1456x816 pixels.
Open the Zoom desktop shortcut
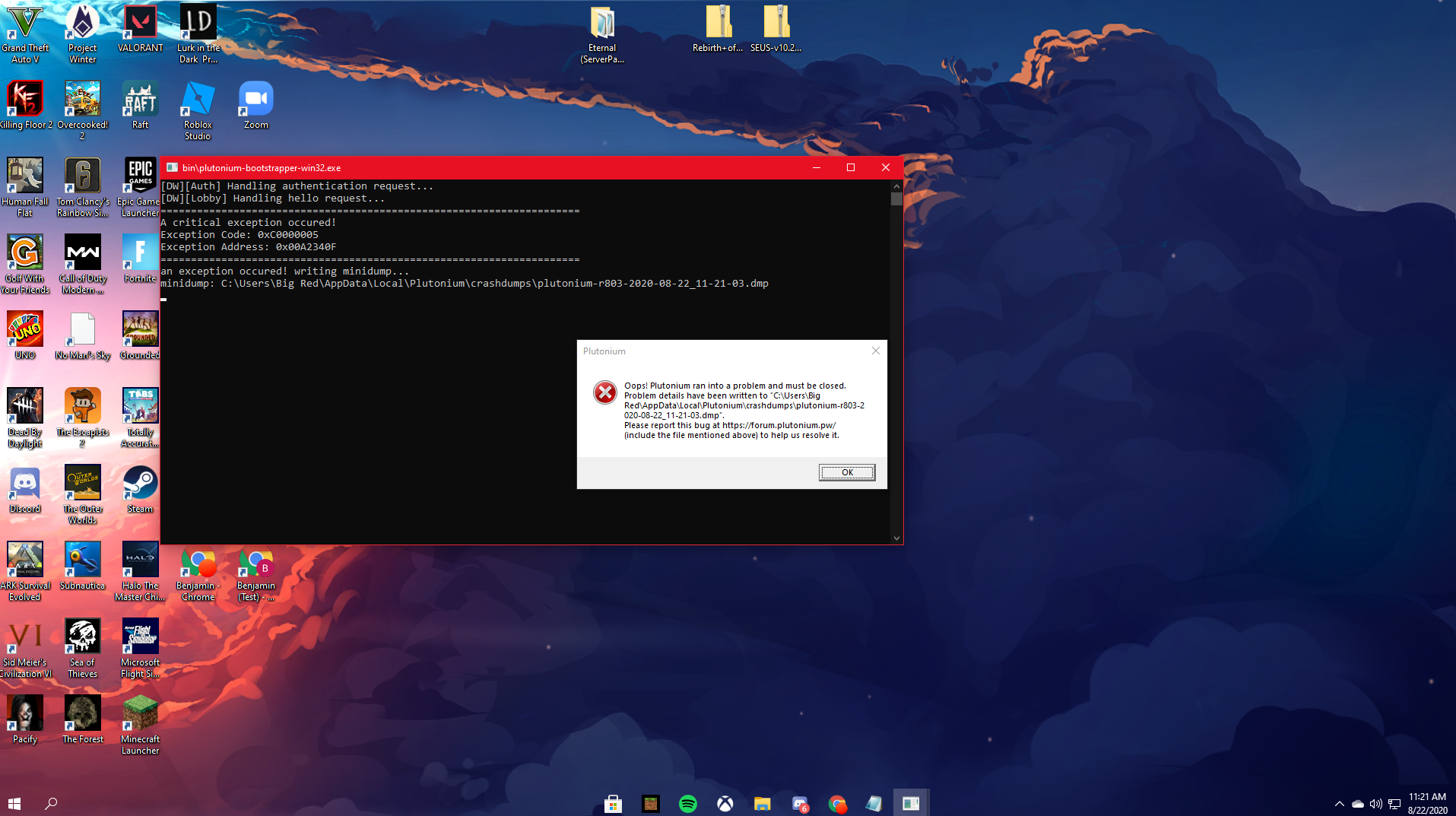coord(256,104)
